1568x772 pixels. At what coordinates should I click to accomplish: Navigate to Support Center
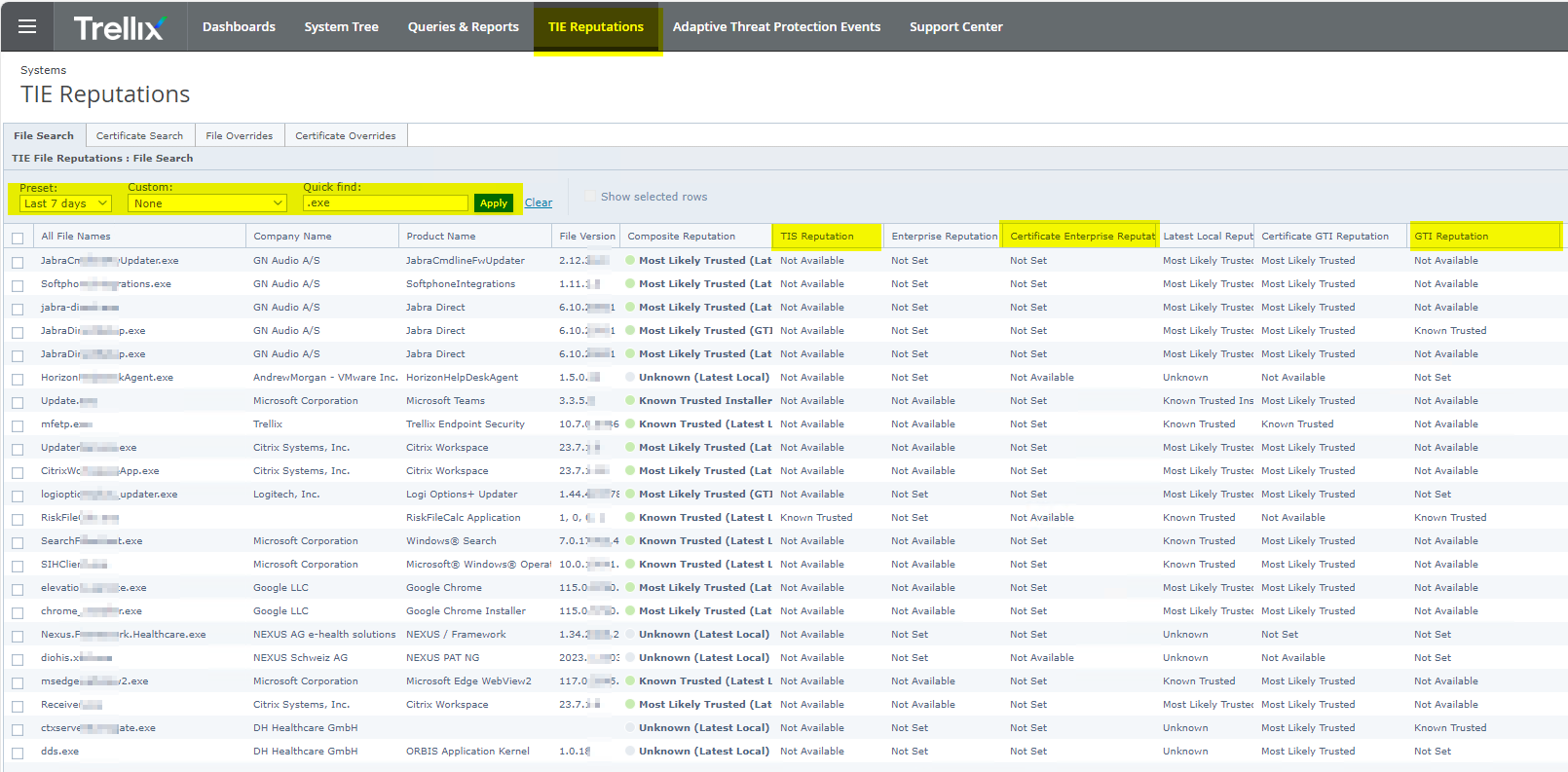956,26
